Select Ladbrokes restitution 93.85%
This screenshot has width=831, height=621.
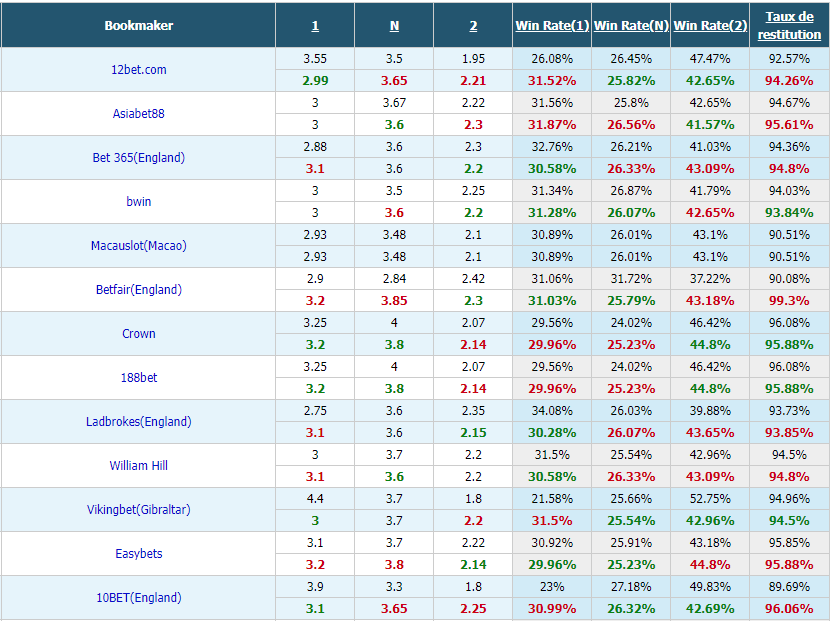789,432
